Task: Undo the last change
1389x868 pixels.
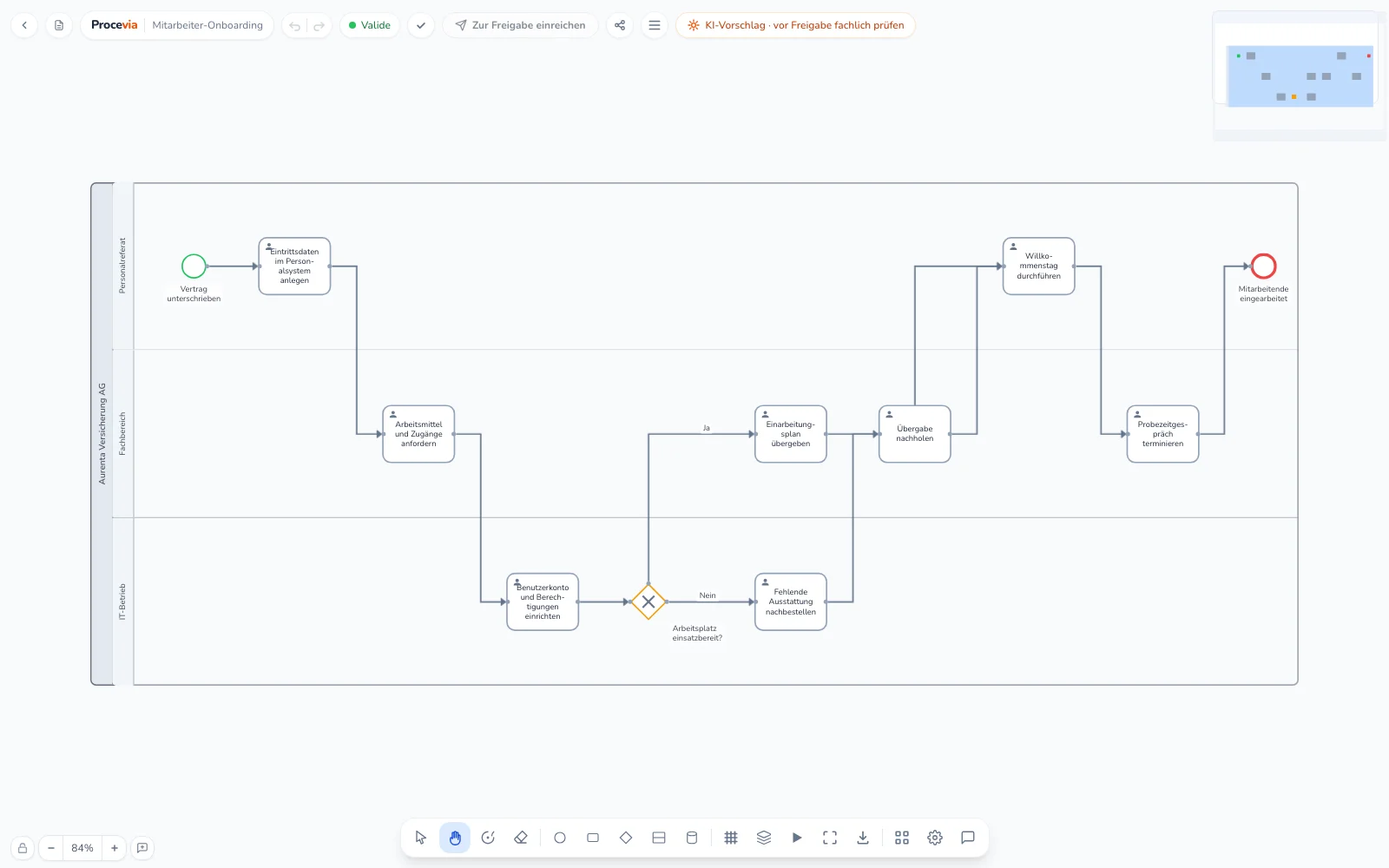Action: click(x=295, y=26)
